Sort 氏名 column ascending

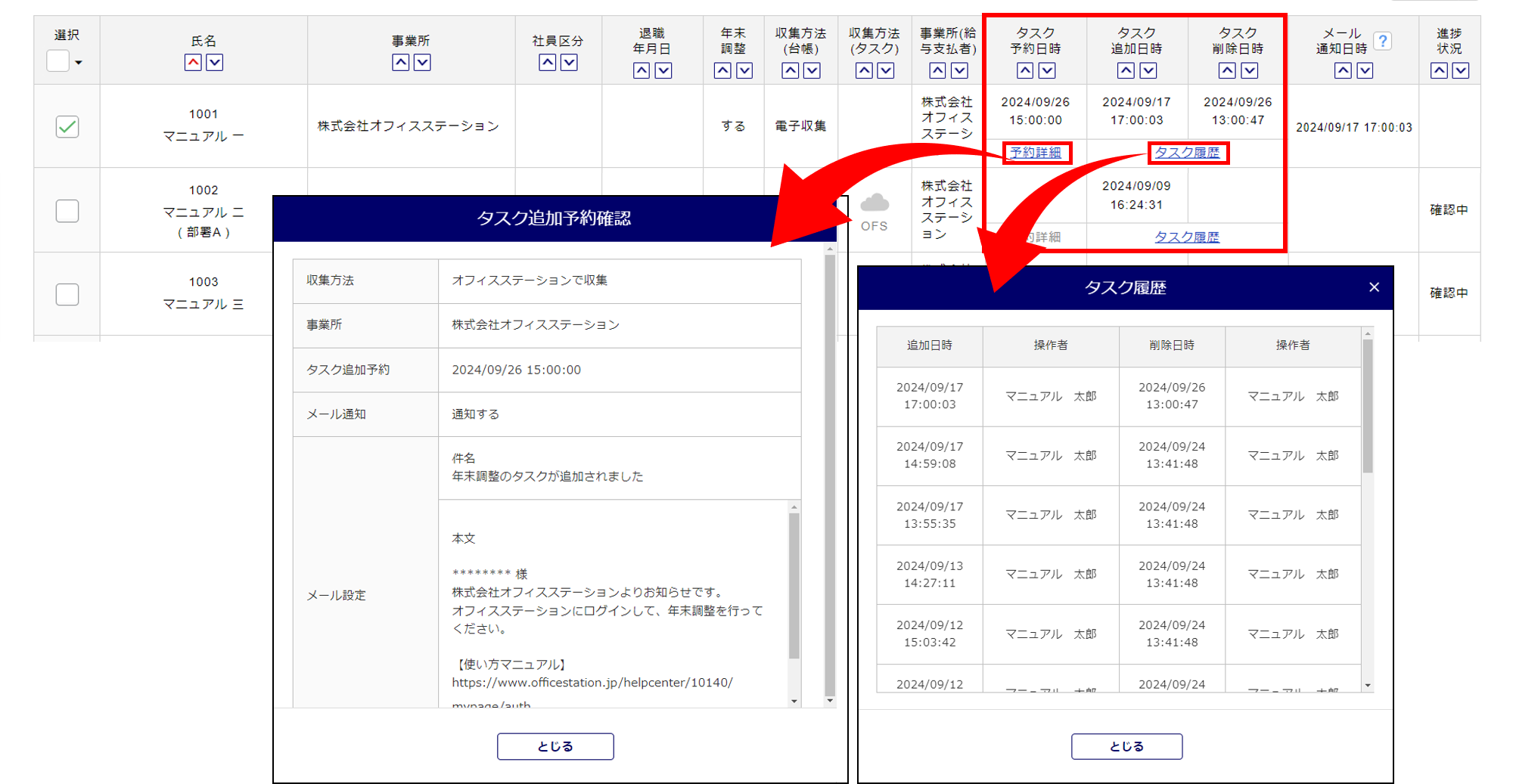(x=193, y=63)
